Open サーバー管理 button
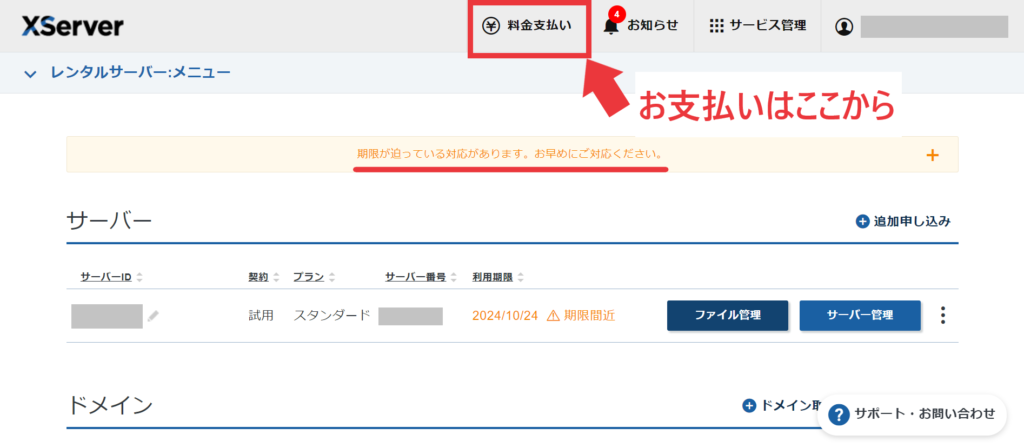Viewport: 1024px width, 448px height. [x=860, y=315]
